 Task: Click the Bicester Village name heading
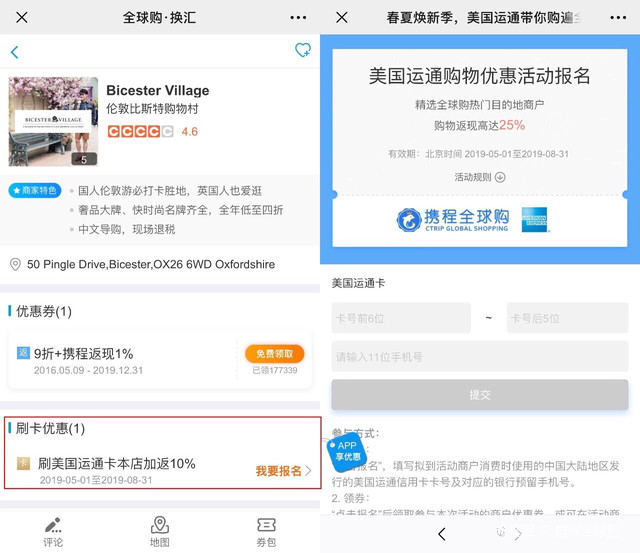pyautogui.click(x=158, y=90)
